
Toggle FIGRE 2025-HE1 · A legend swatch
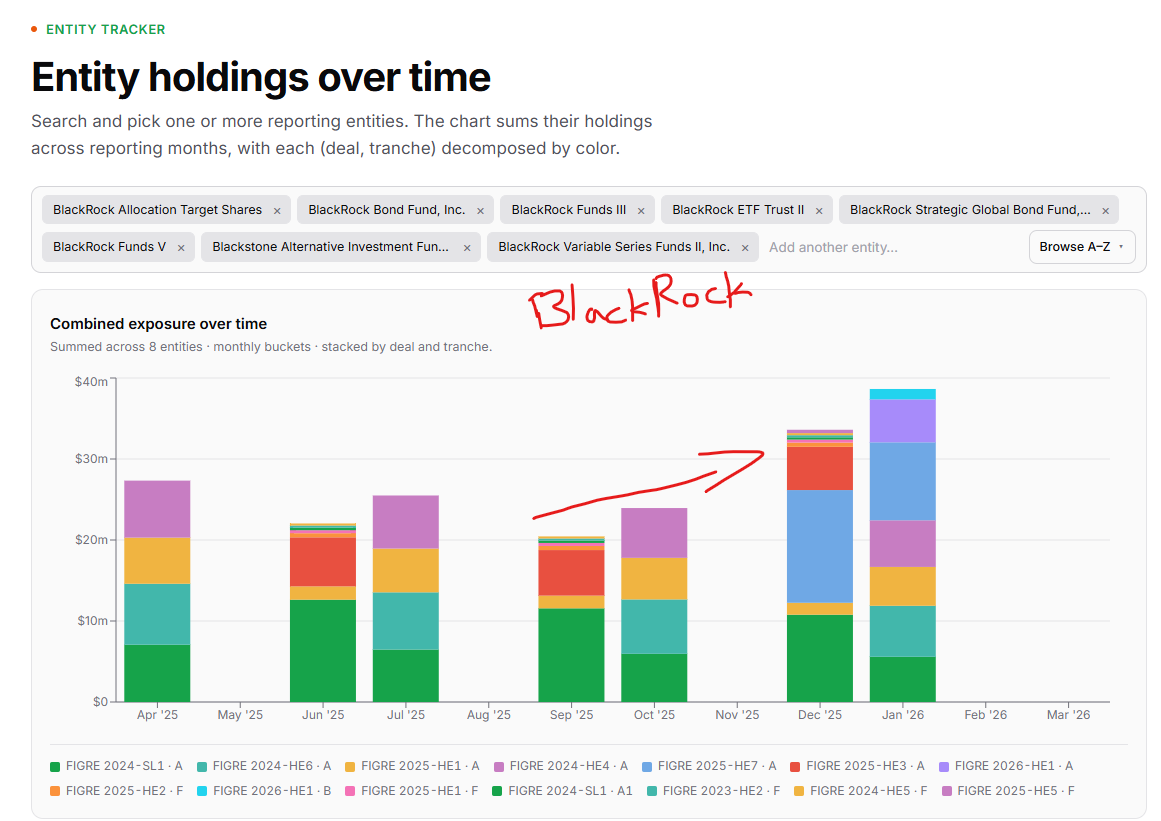click(x=350, y=767)
